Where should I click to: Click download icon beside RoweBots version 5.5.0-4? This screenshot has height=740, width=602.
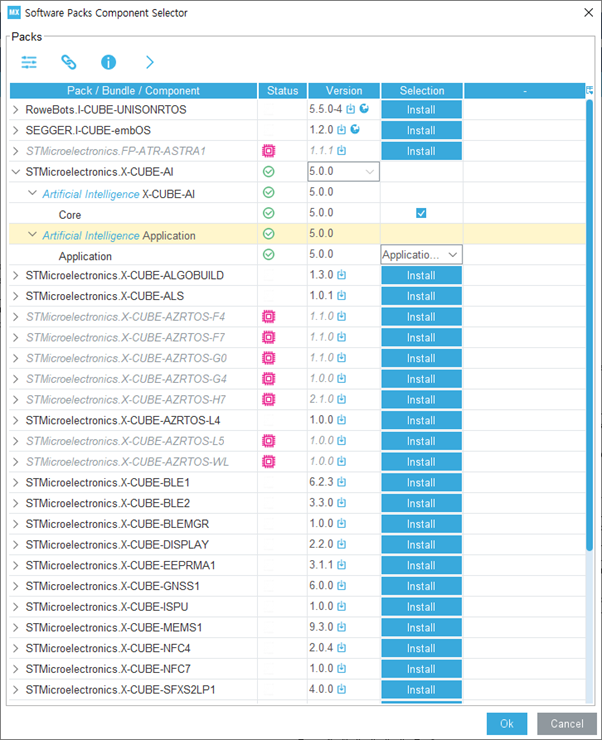pos(351,109)
